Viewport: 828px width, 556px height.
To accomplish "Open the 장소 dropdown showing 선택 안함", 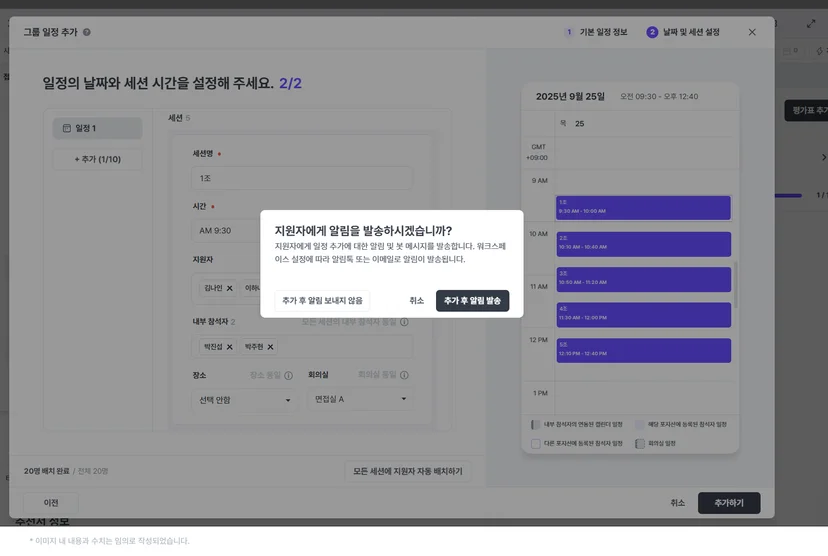I will coord(244,400).
